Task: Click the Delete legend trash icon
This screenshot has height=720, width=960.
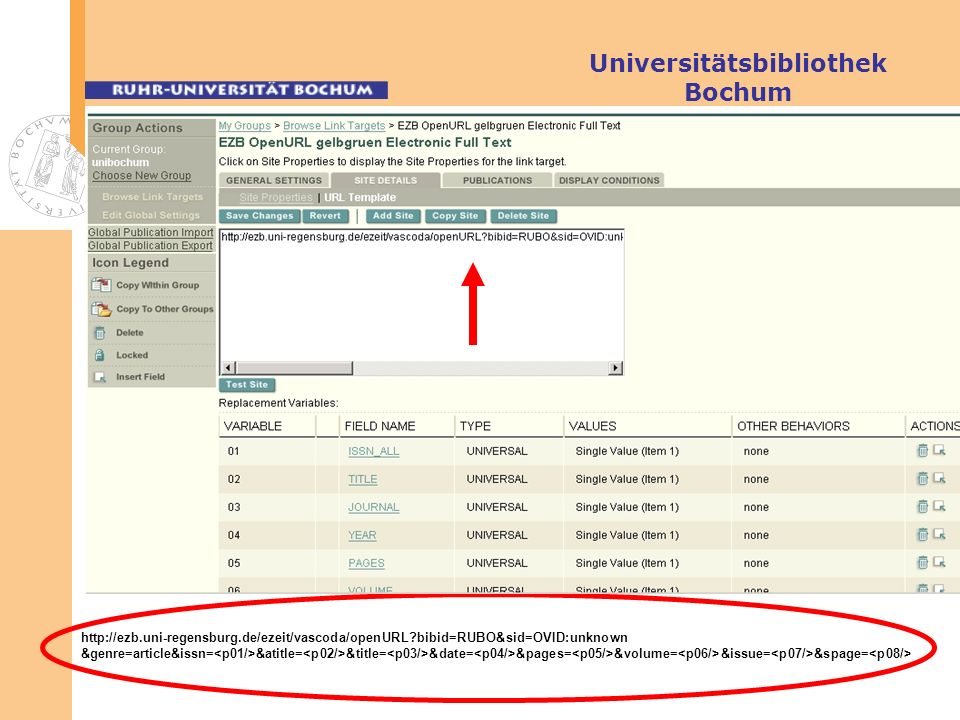Action: tap(99, 333)
